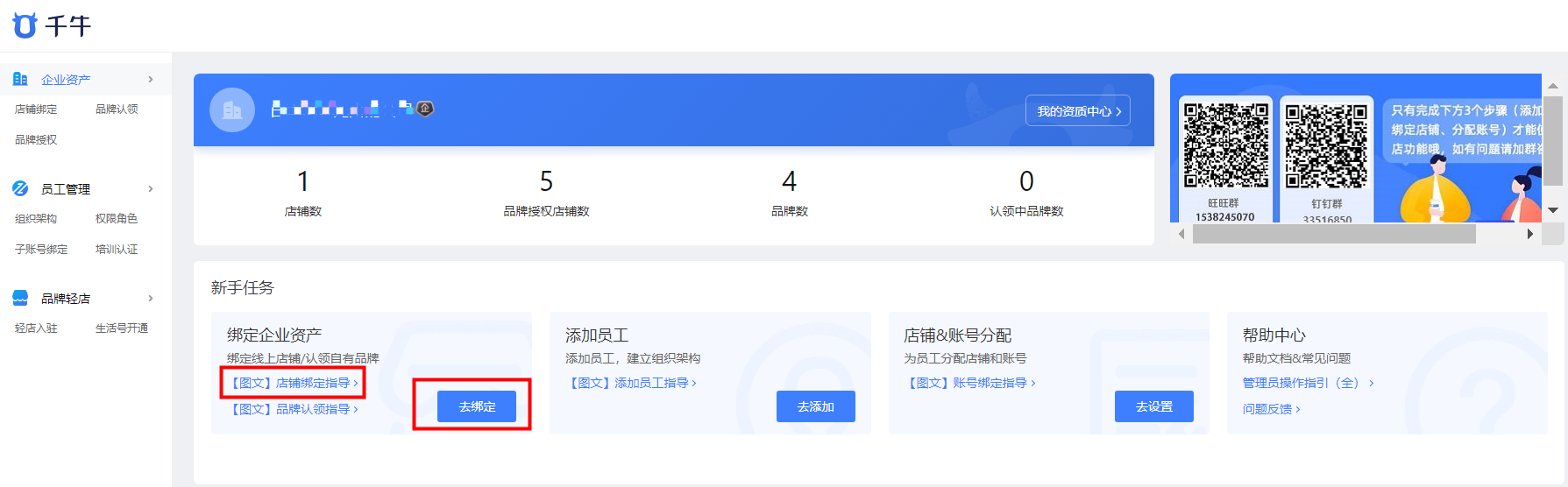
Task: Open the 添加员工指导 guide link
Action: click(631, 383)
